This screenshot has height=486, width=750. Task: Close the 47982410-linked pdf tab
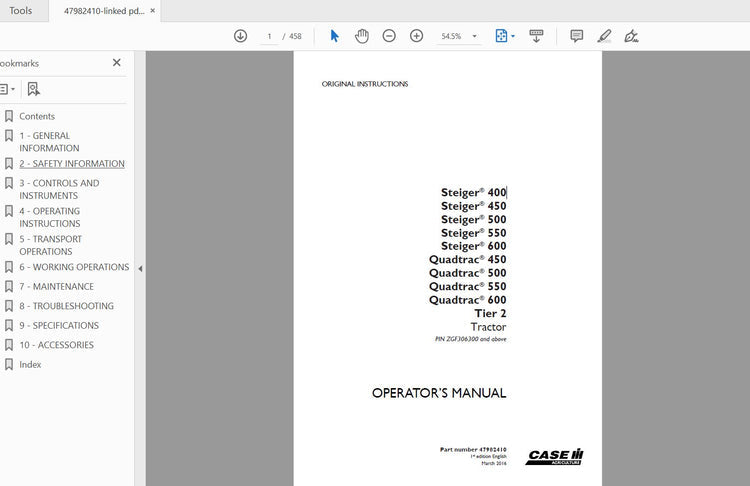153,11
